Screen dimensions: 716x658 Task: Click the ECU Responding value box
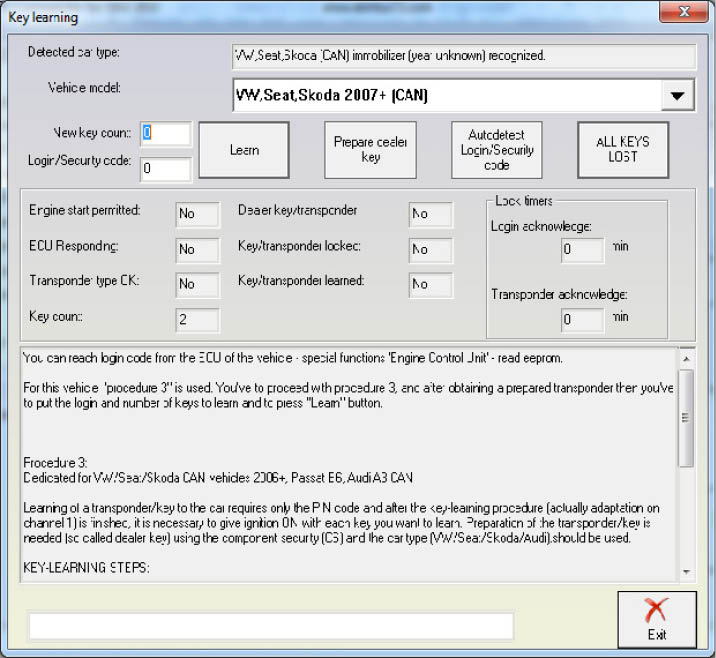pyautogui.click(x=197, y=249)
